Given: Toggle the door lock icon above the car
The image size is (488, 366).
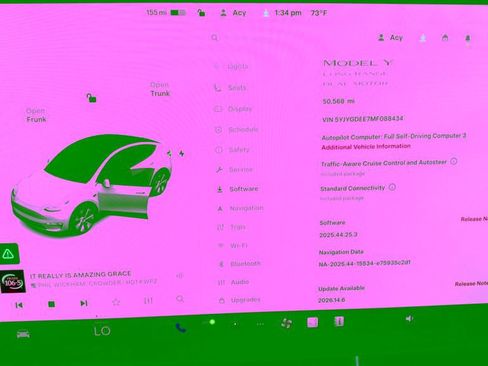Looking at the screenshot, I should [91, 98].
